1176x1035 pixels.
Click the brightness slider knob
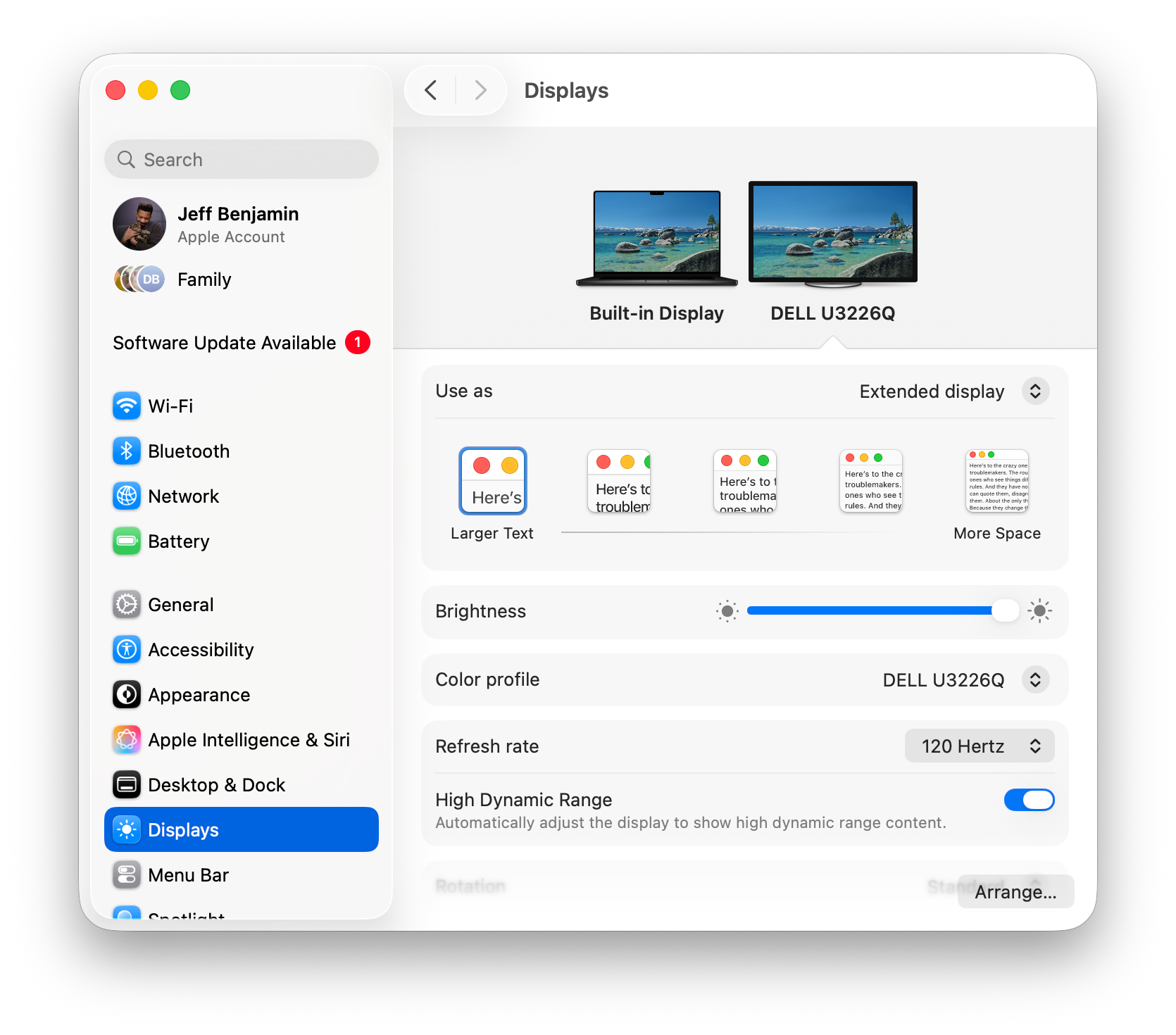[1005, 610]
